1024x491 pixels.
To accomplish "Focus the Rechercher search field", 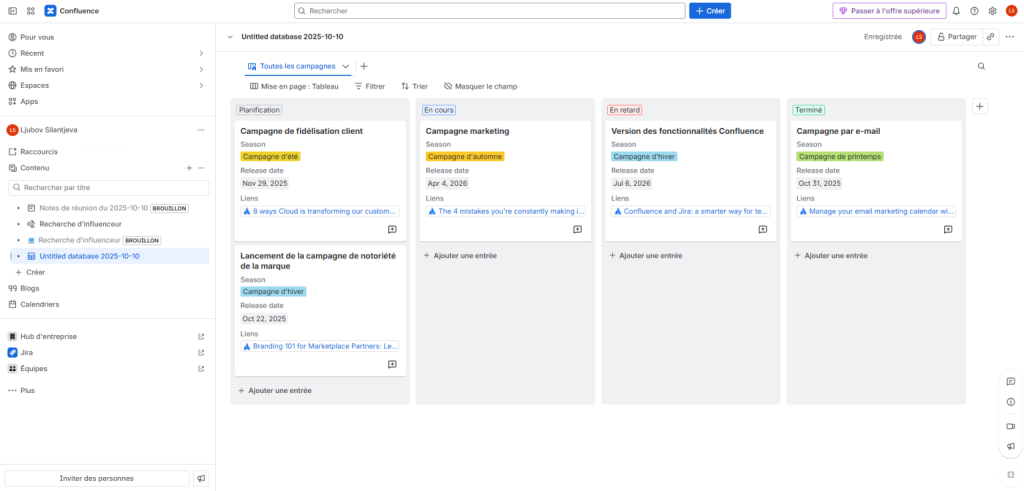I will pyautogui.click(x=490, y=11).
